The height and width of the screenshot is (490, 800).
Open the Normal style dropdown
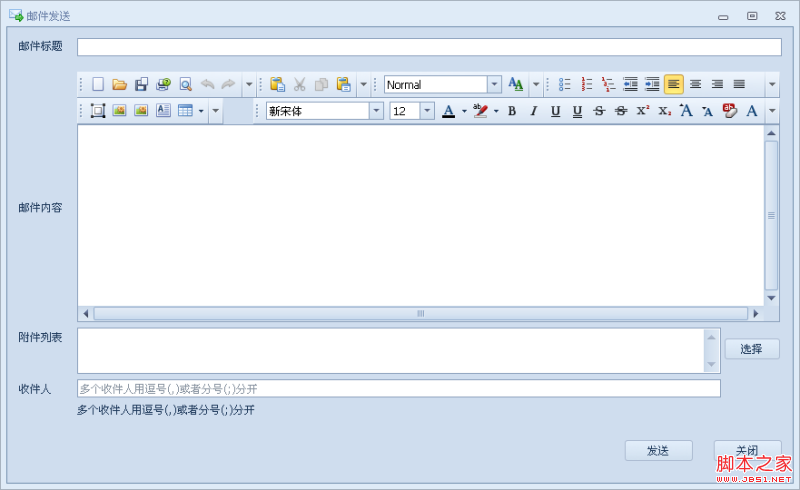click(494, 85)
